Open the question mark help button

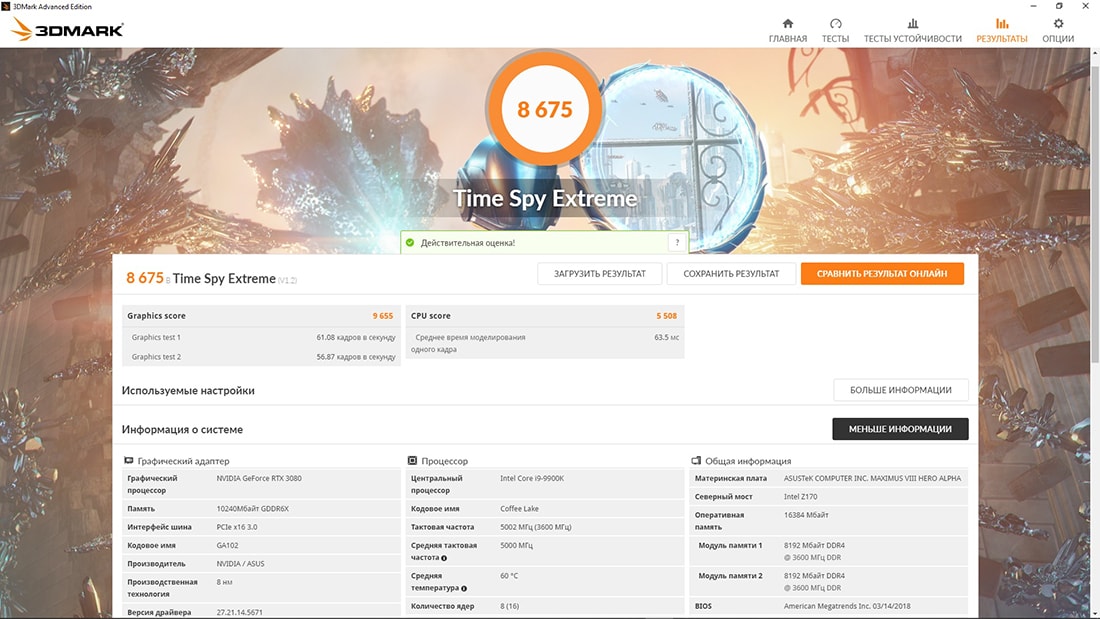[677, 243]
